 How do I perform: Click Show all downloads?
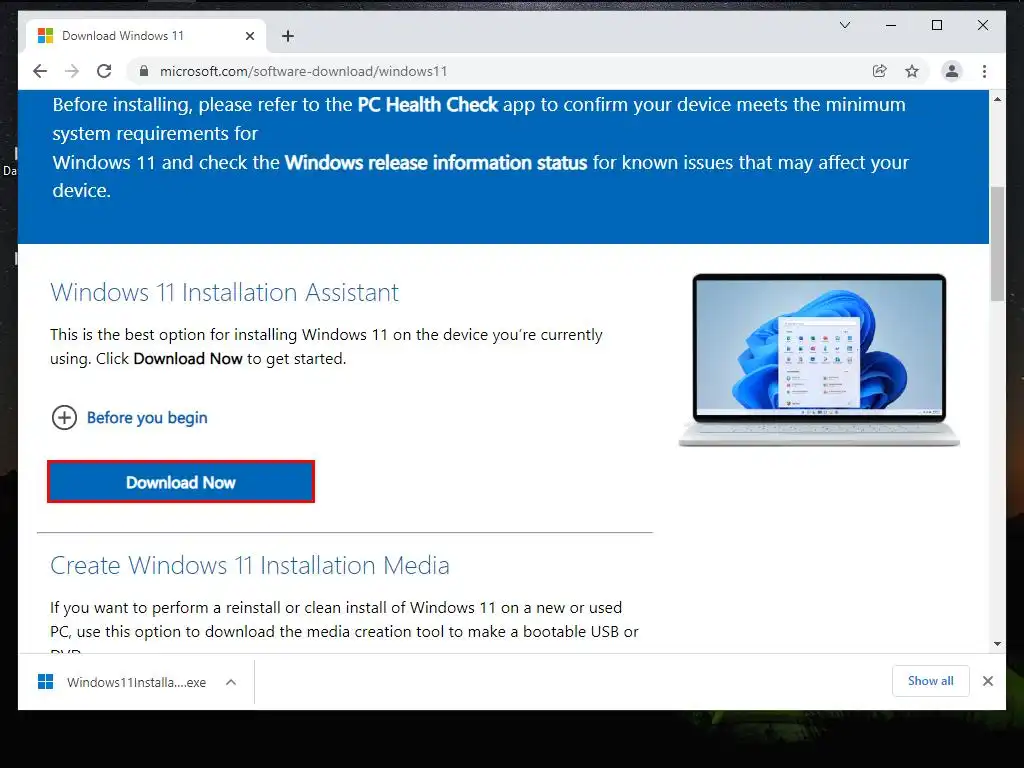pos(931,681)
